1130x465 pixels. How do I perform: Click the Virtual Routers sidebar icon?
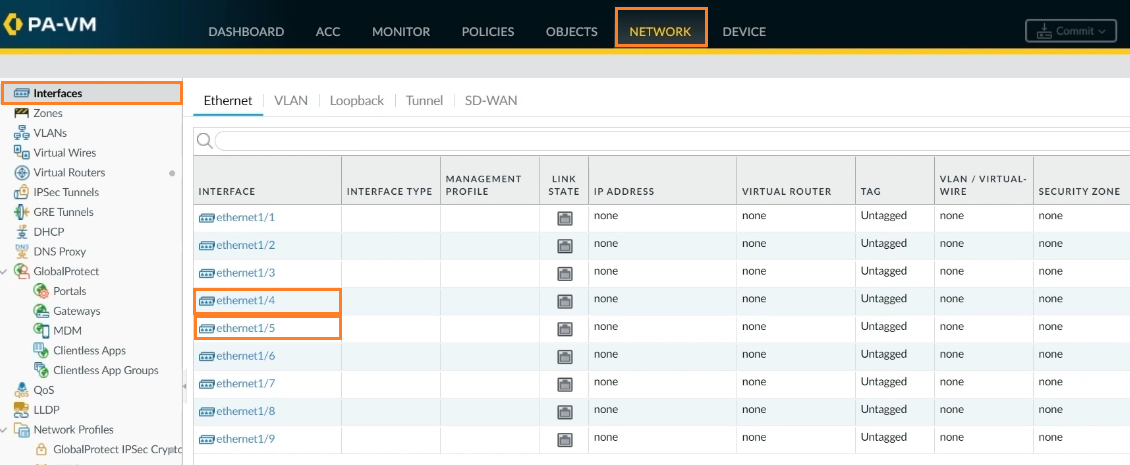(x=22, y=172)
